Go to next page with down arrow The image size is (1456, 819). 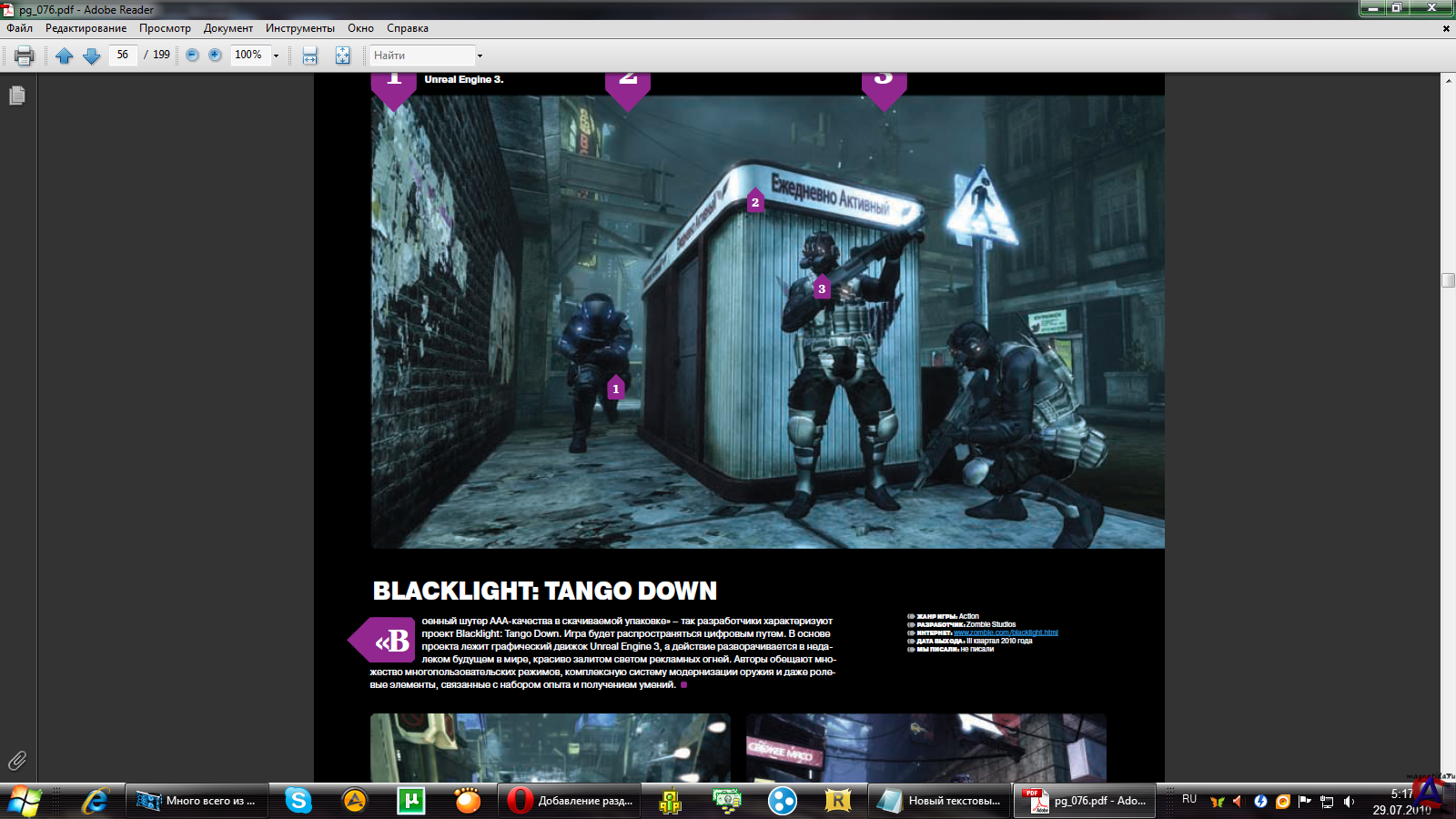91,56
